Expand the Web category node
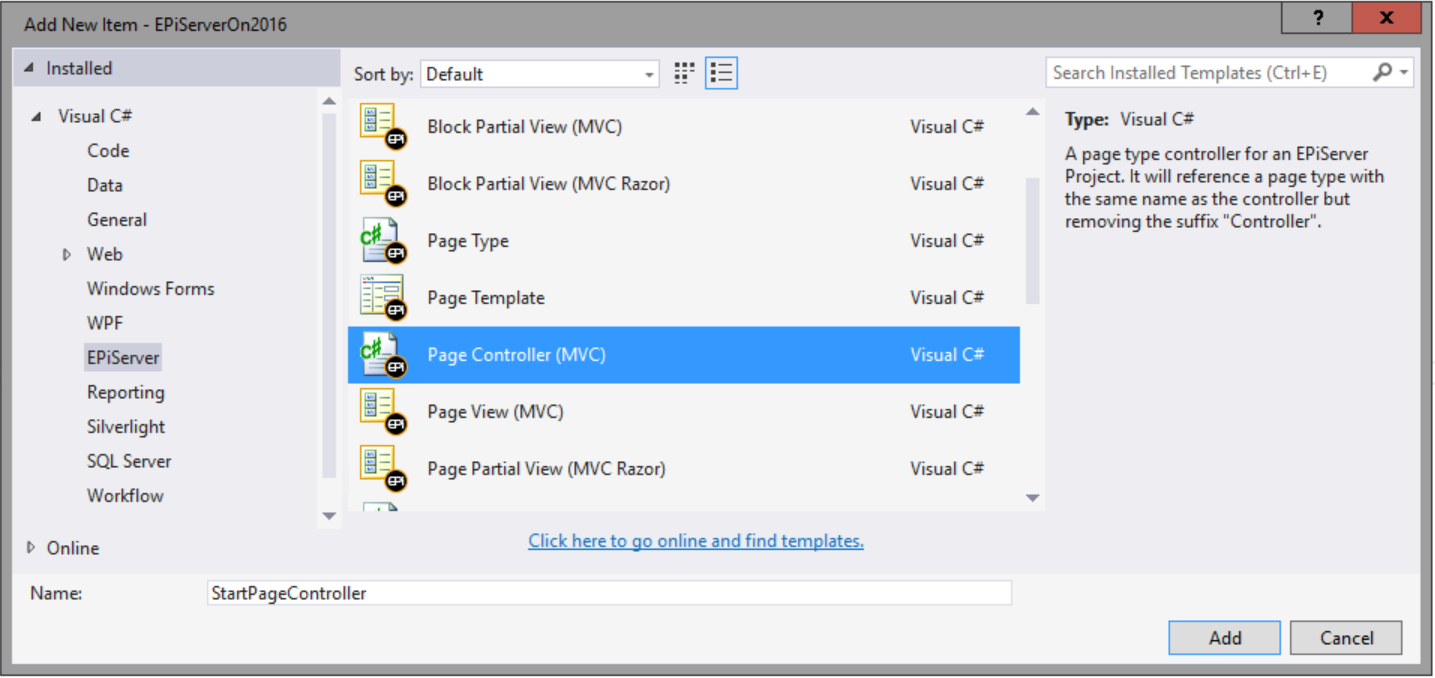Image resolution: width=1435 pixels, height=678 pixels. (x=68, y=255)
